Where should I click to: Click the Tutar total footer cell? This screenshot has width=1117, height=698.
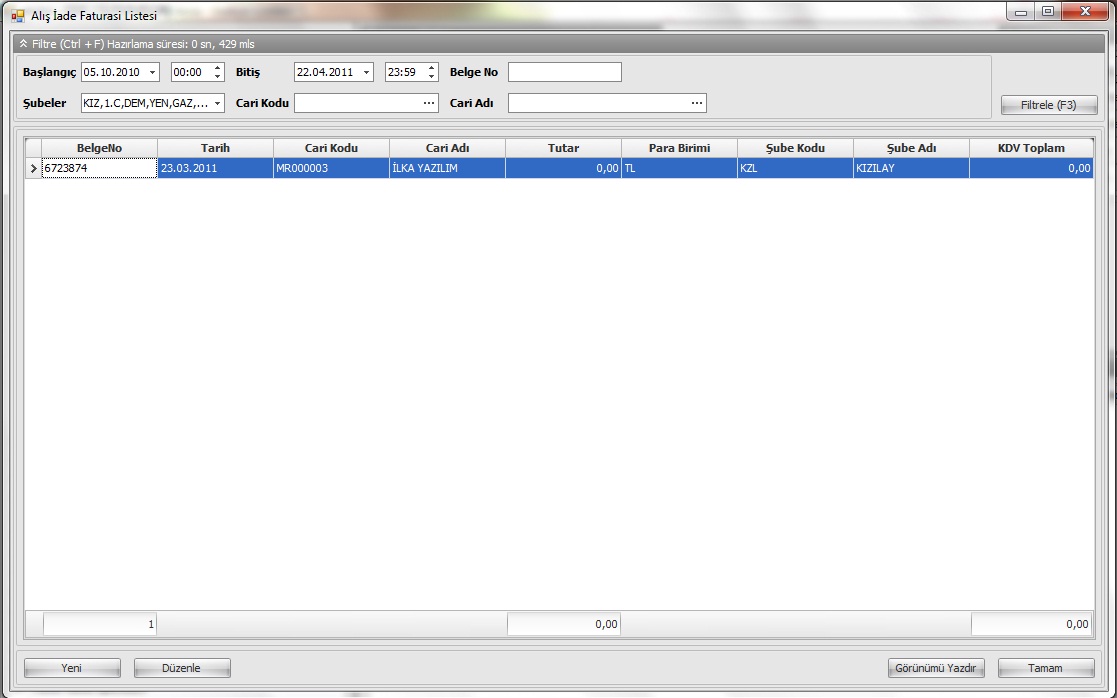[563, 624]
